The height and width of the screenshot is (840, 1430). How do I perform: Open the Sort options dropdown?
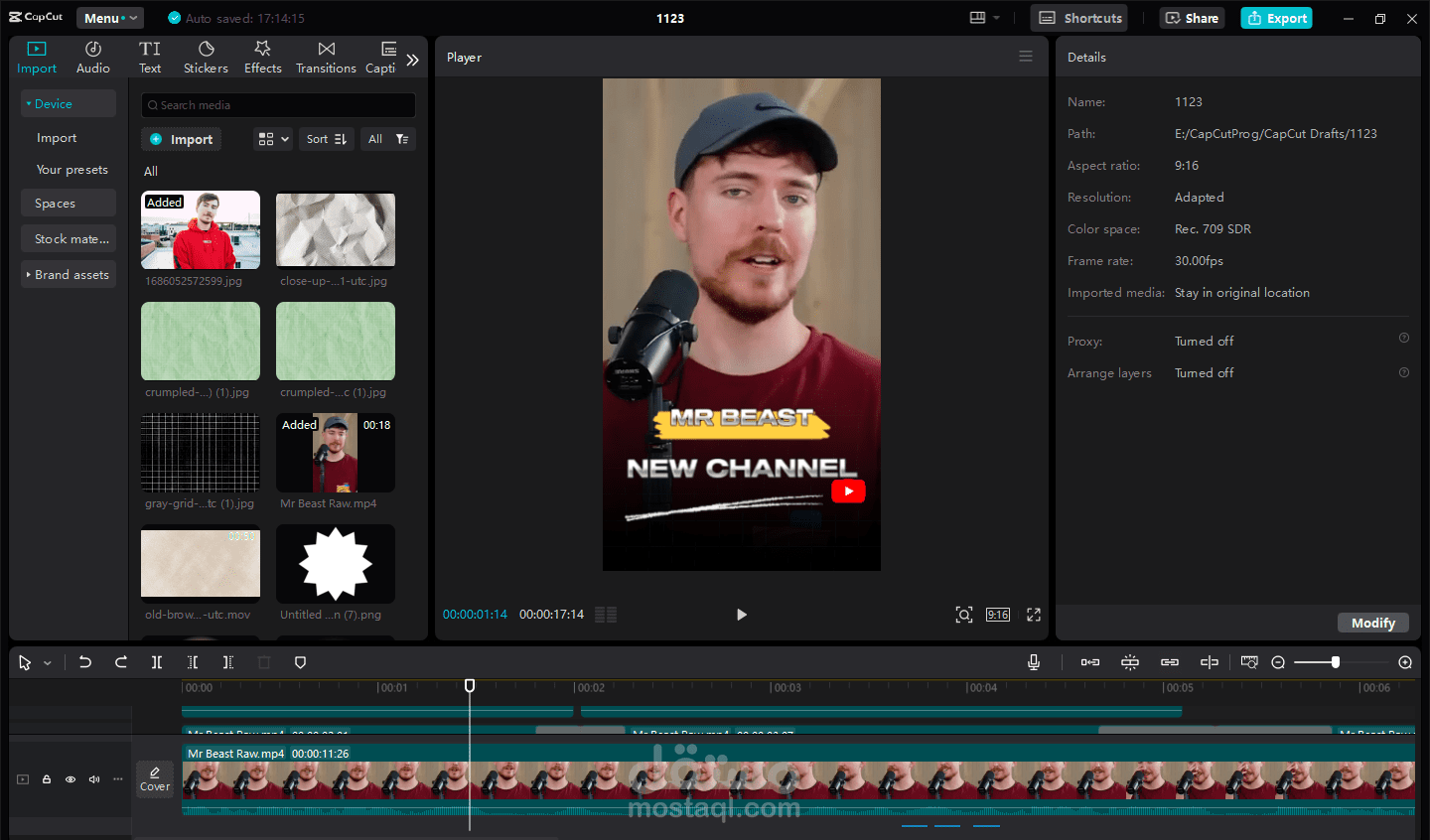coord(327,139)
